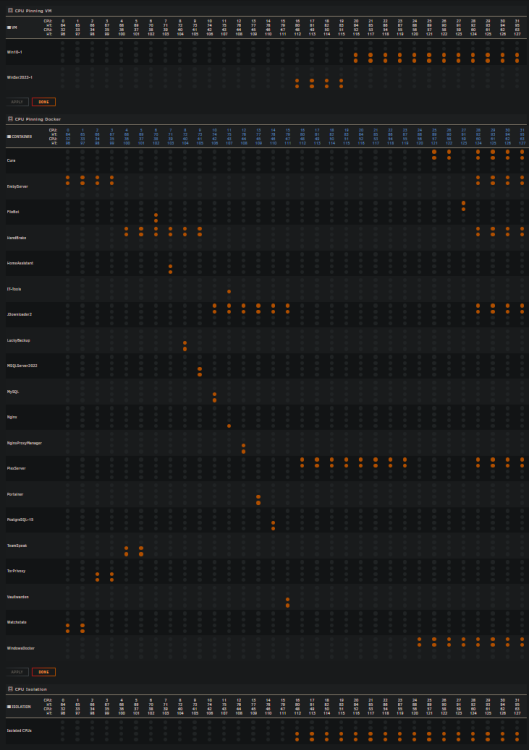
Task: Click the NginxProxyManager container name
Action: (24, 443)
